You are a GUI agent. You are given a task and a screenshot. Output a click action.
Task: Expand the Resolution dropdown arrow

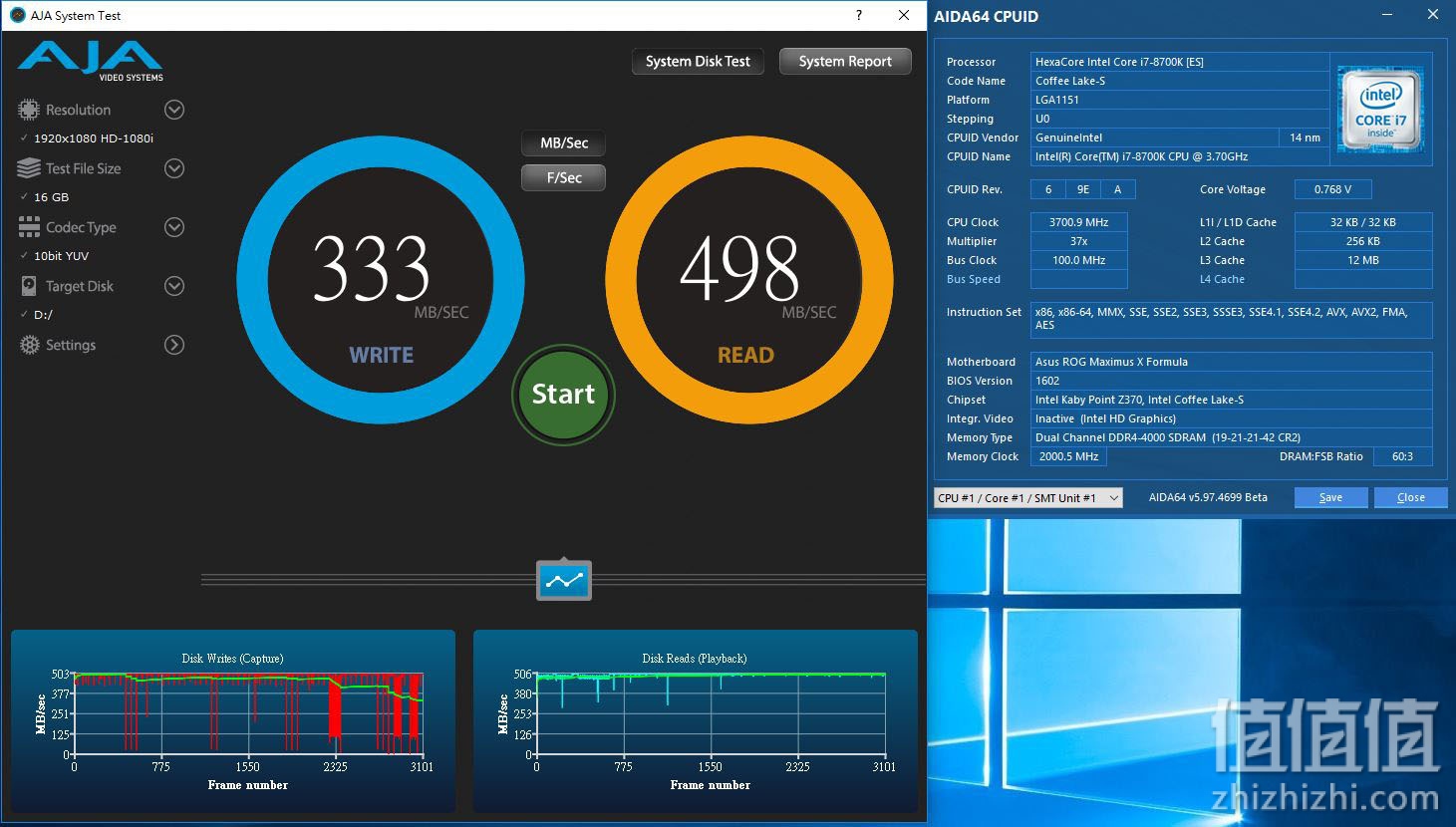click(x=174, y=110)
